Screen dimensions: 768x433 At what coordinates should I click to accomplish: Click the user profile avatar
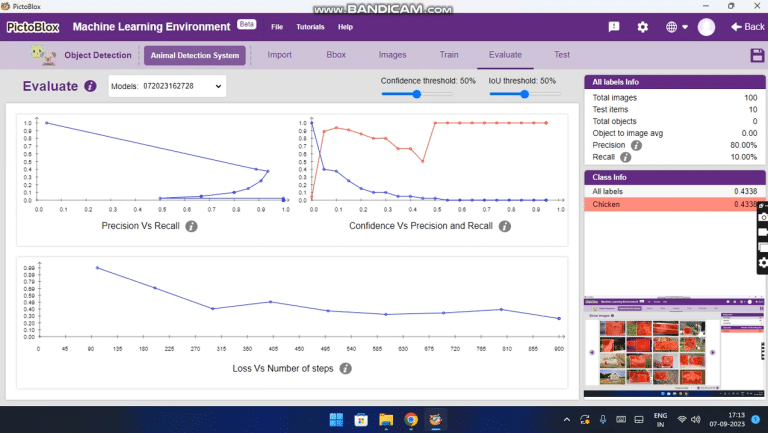(x=706, y=27)
